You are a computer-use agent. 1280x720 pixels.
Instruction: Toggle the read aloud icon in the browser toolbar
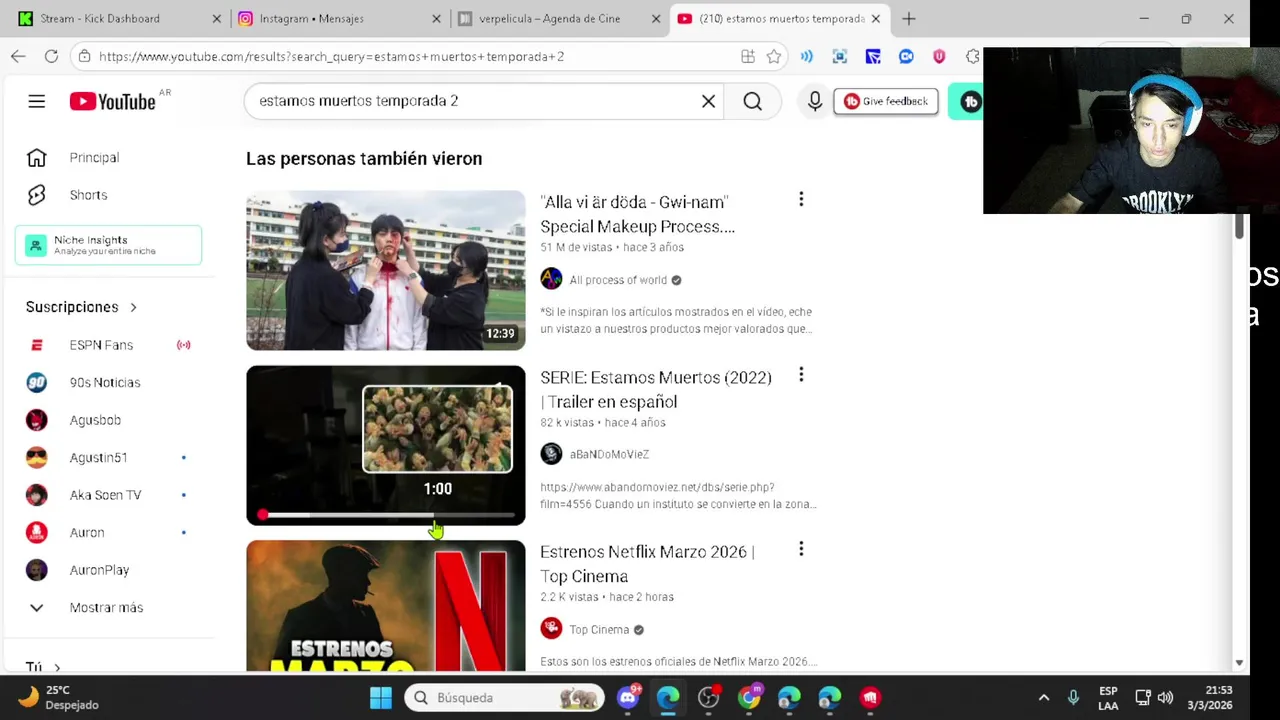click(x=807, y=57)
